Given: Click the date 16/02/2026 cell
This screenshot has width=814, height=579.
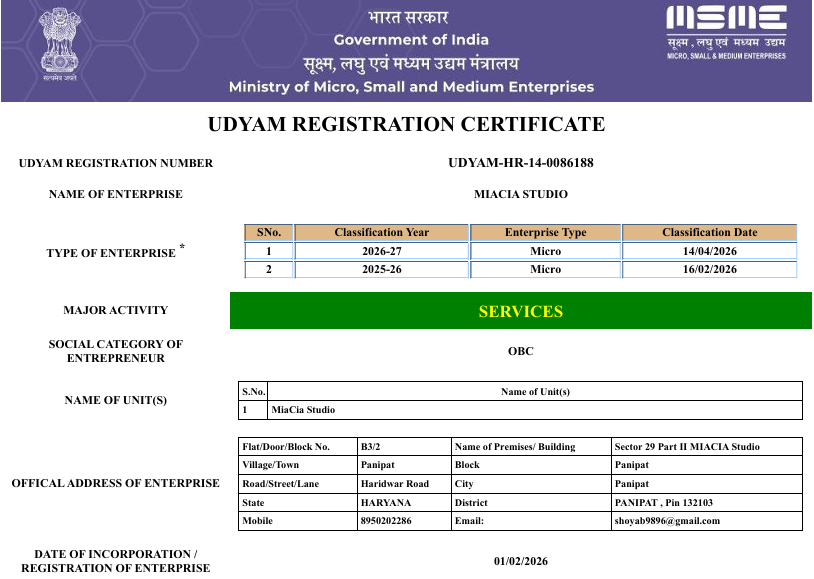Looking at the screenshot, I should pos(710,269).
